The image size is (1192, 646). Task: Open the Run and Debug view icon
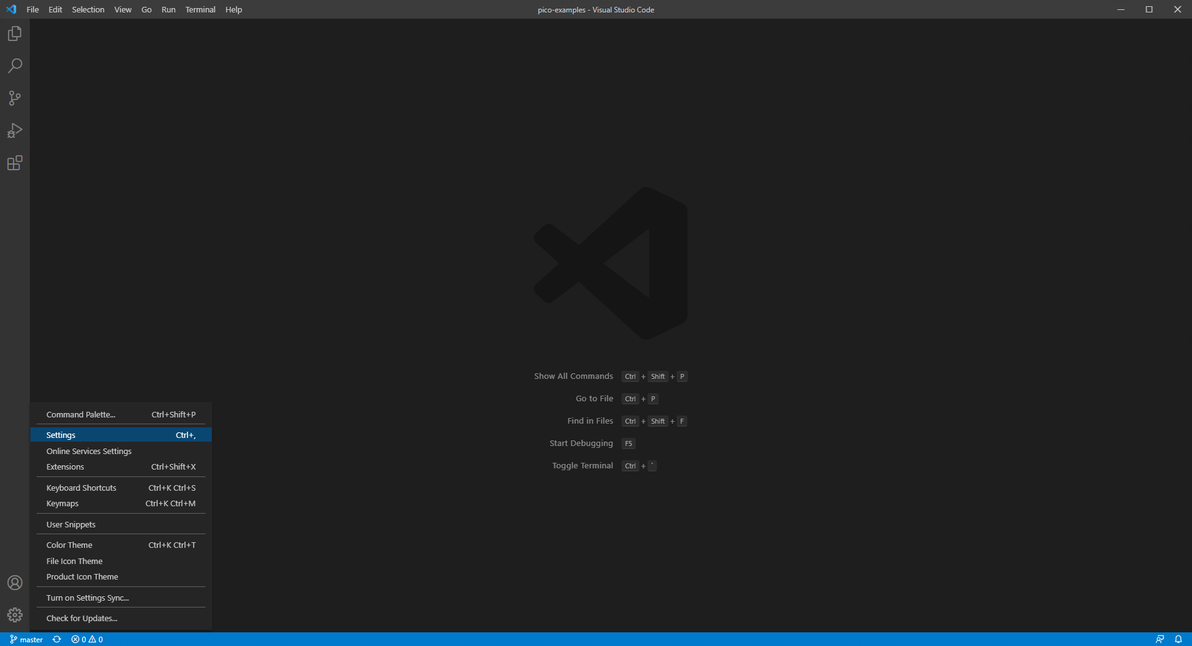click(14, 131)
